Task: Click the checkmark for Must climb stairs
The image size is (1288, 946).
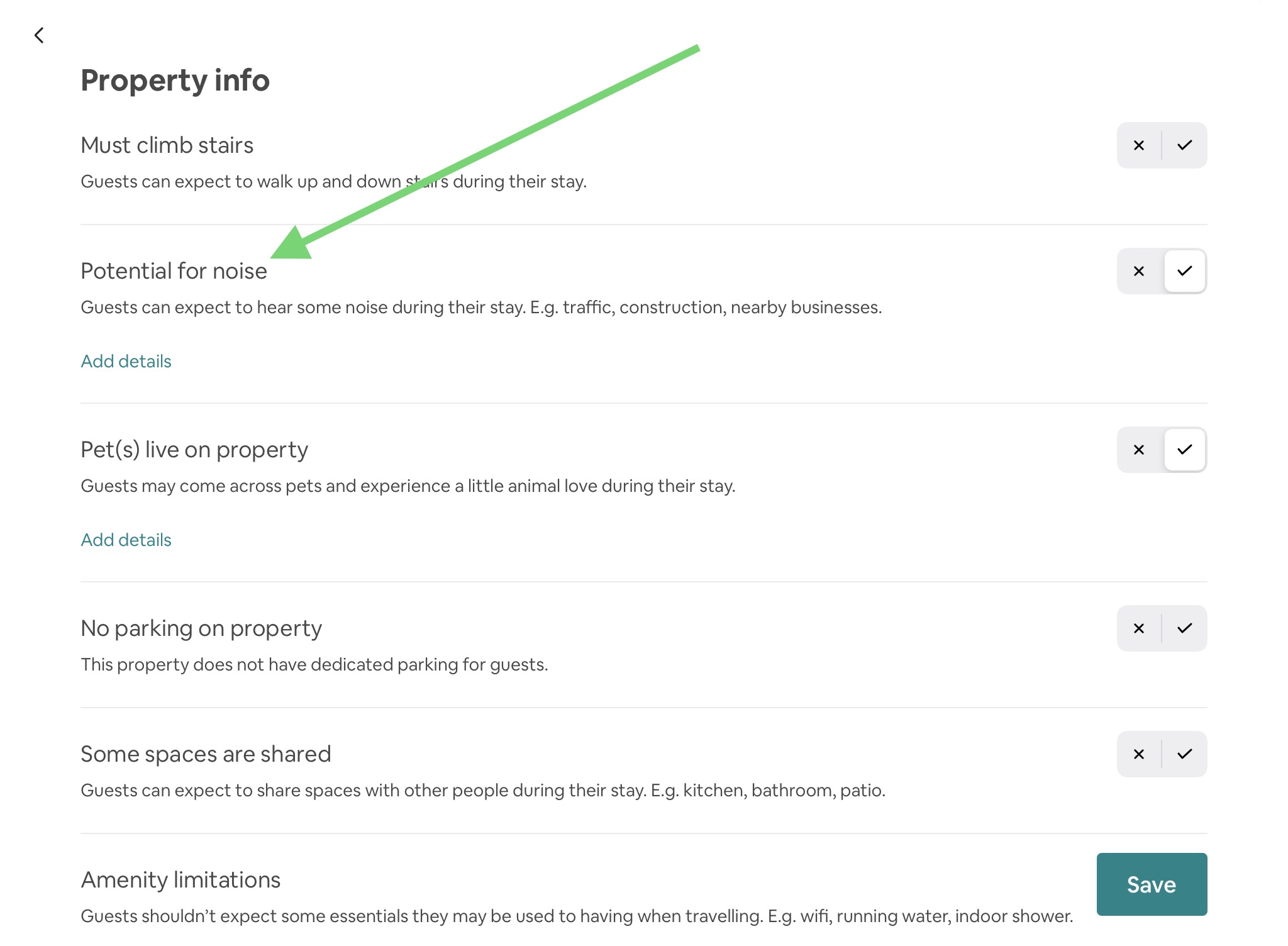Action: point(1185,145)
